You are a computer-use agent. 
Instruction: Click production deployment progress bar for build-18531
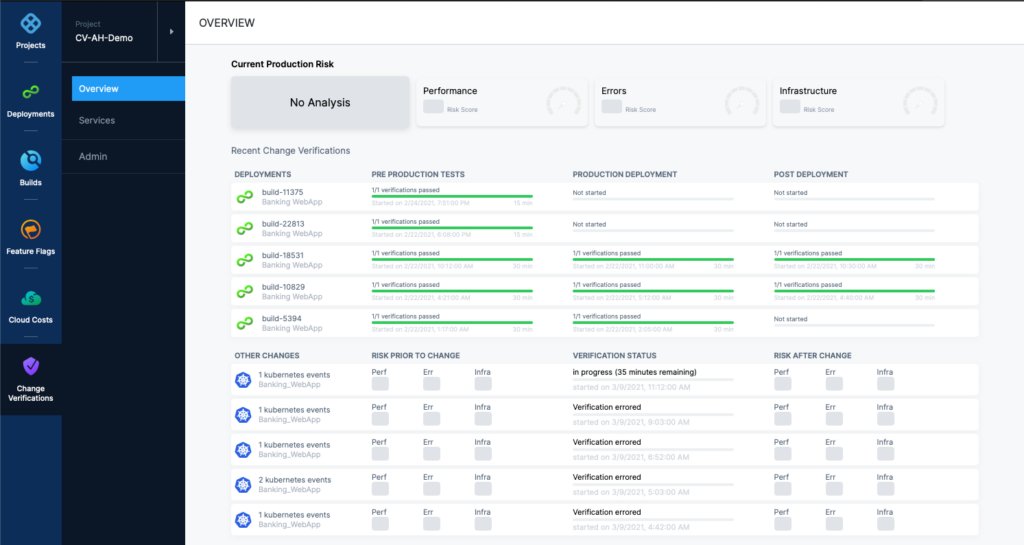coord(653,260)
